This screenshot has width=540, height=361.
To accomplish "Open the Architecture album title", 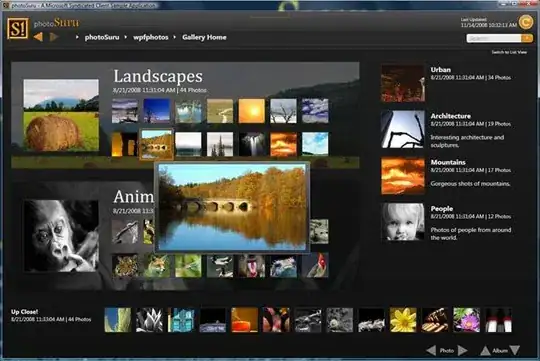I will click(450, 116).
